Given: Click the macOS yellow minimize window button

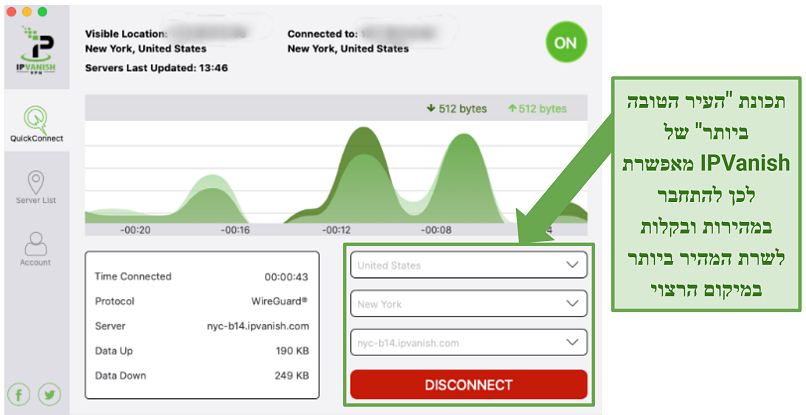Looking at the screenshot, I should point(27,11).
